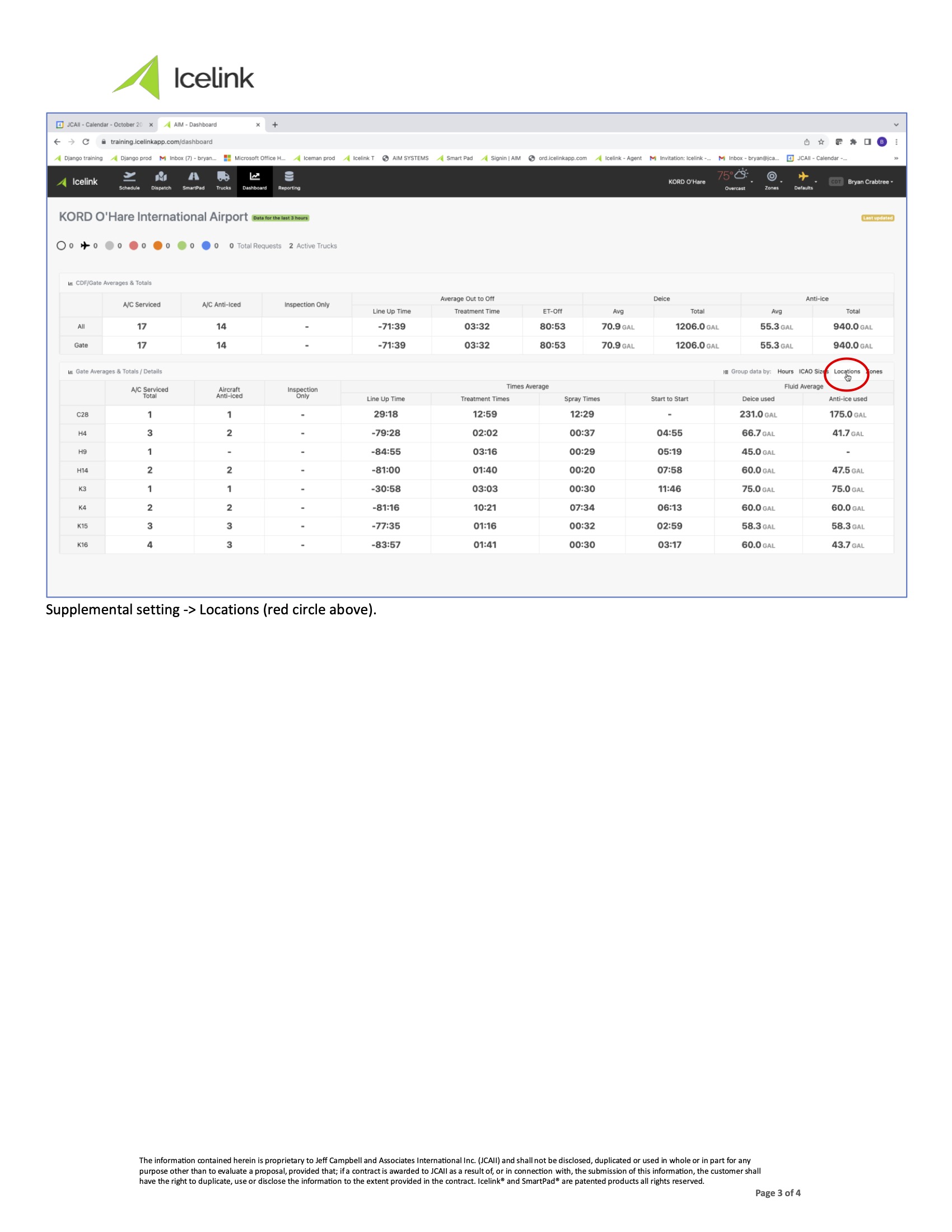The image size is (952, 1232).
Task: Open the browser extensions puzzle icon
Action: click(853, 142)
